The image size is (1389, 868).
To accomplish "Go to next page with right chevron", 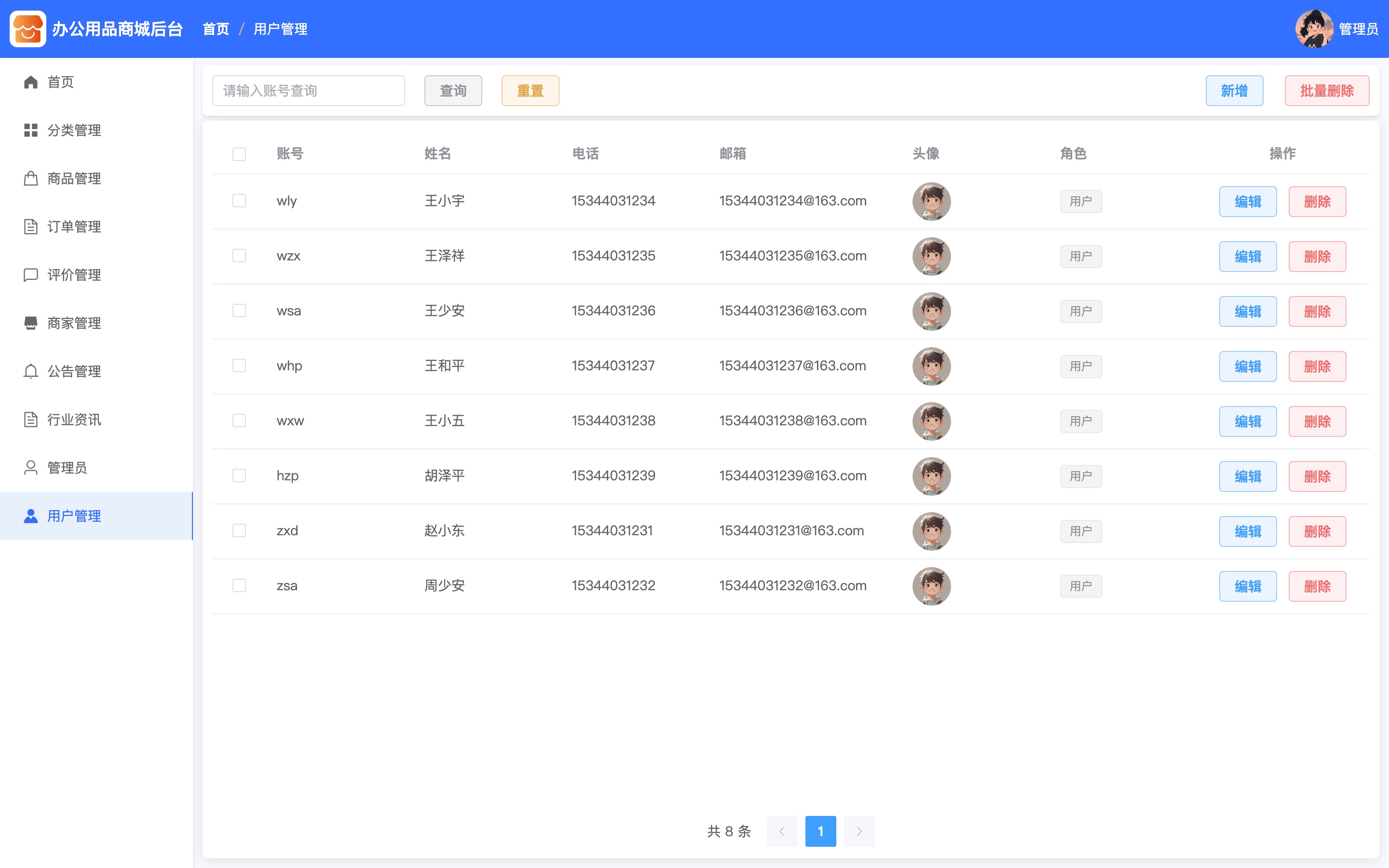I will (x=859, y=831).
